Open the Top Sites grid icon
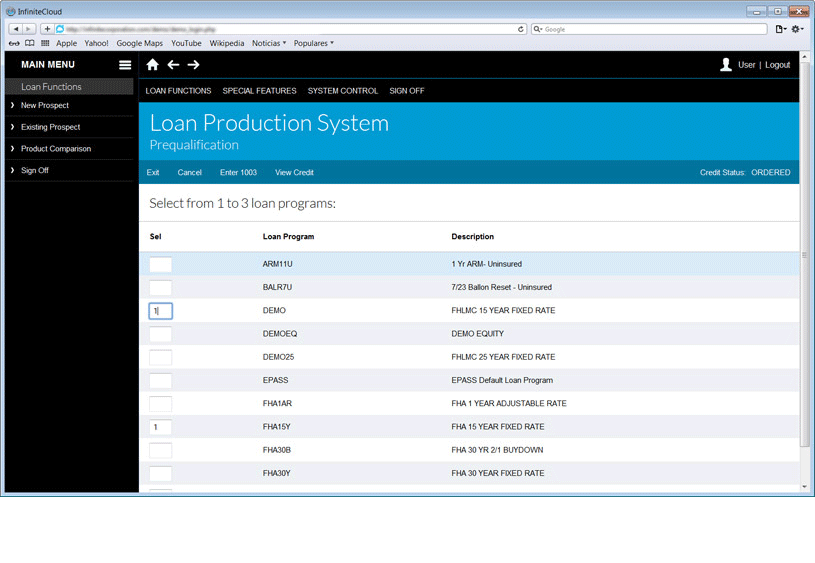The height and width of the screenshot is (563, 815). click(x=45, y=43)
